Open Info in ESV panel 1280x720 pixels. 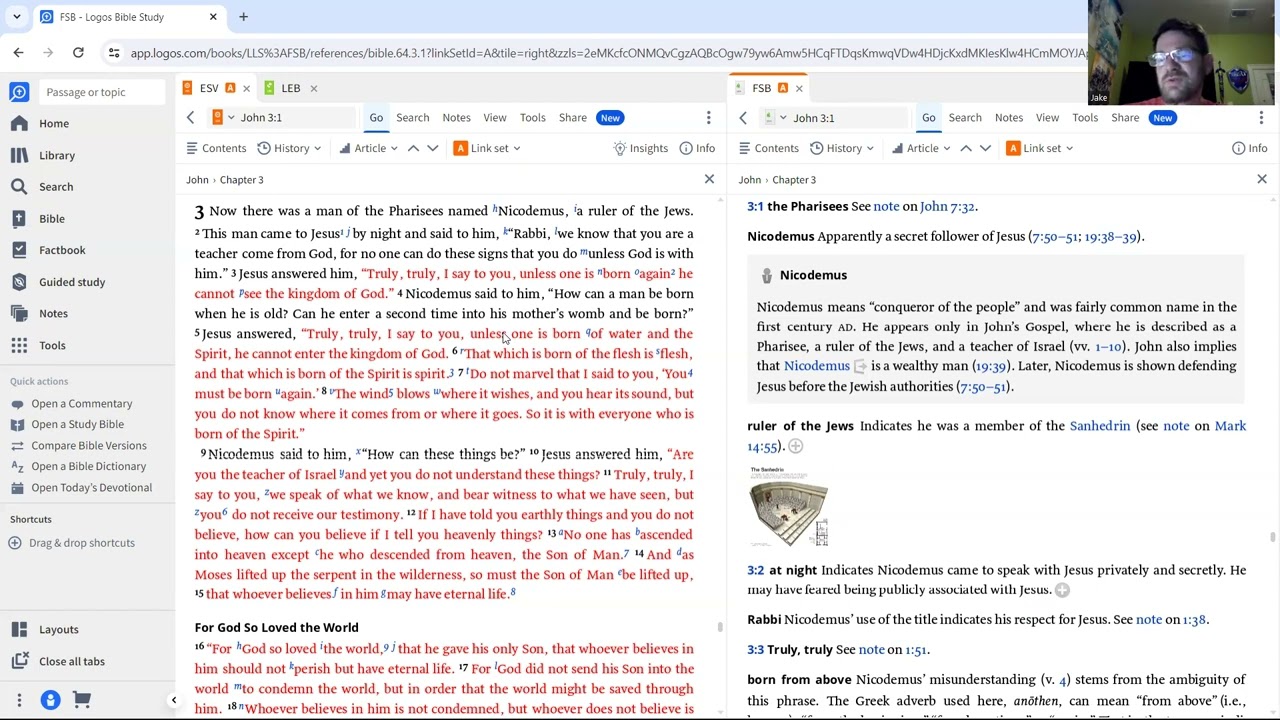click(697, 148)
